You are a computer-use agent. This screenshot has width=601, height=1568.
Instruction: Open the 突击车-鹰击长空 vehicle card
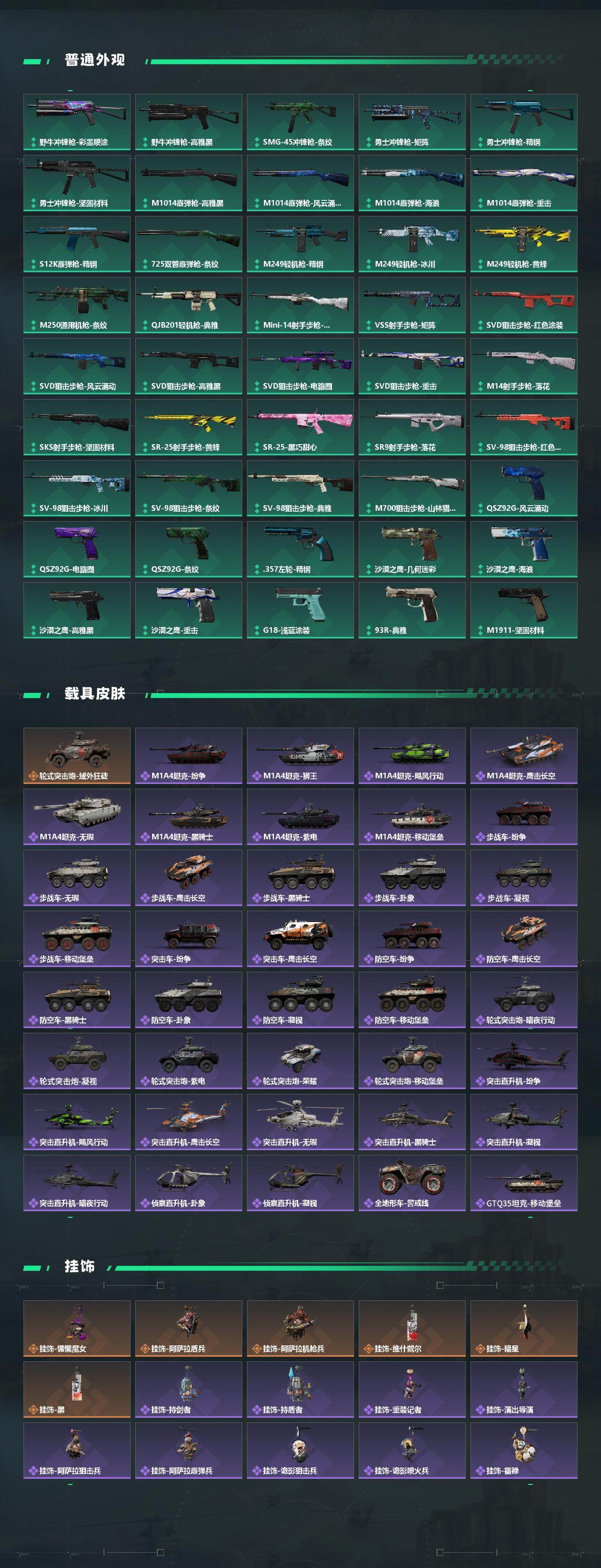click(300, 938)
